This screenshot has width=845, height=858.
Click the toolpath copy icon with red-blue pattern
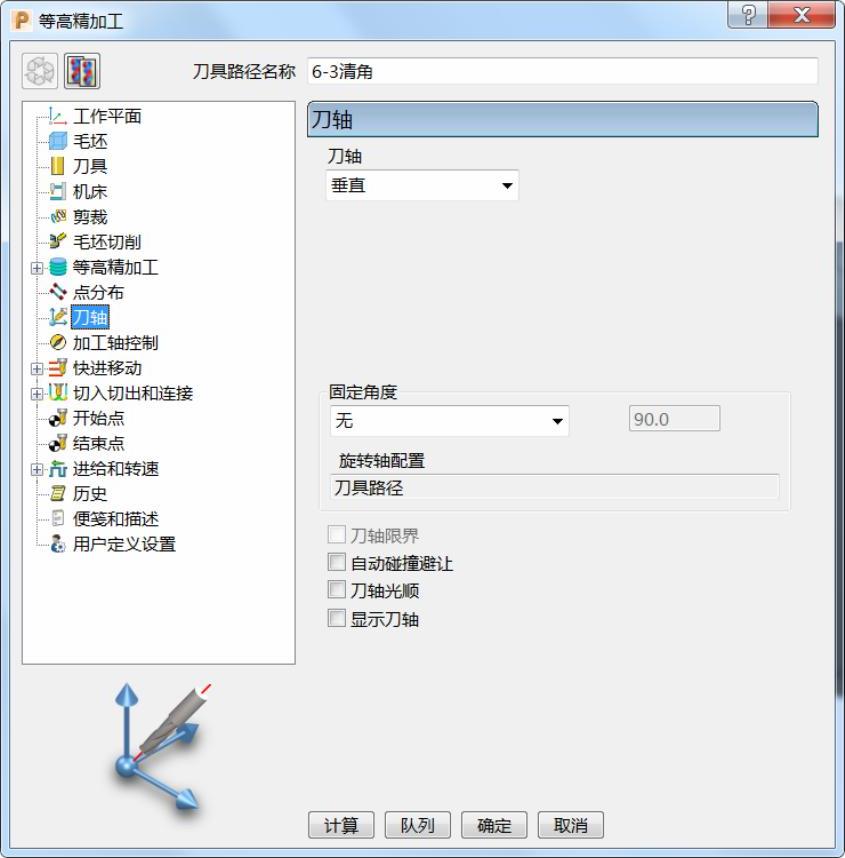coord(82,71)
